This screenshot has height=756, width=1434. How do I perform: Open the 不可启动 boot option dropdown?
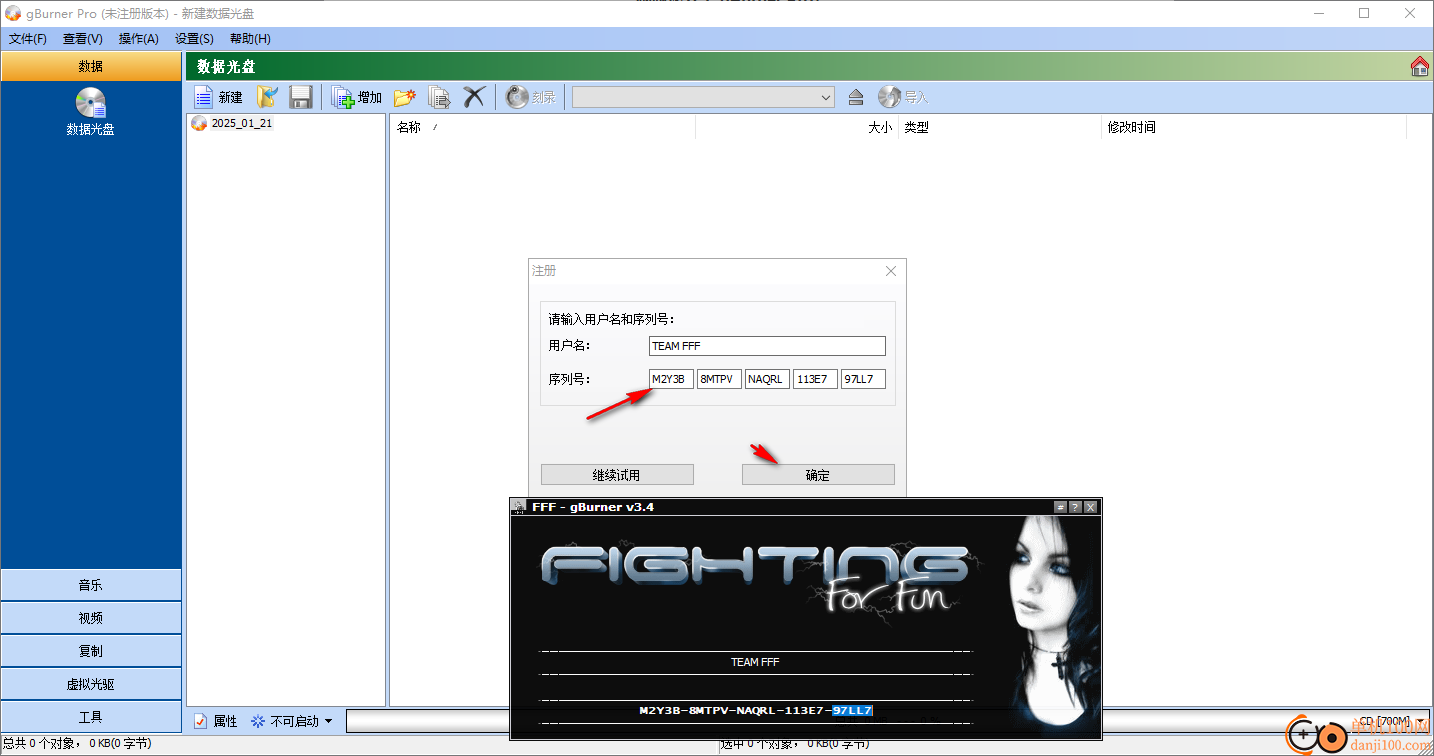(x=292, y=721)
